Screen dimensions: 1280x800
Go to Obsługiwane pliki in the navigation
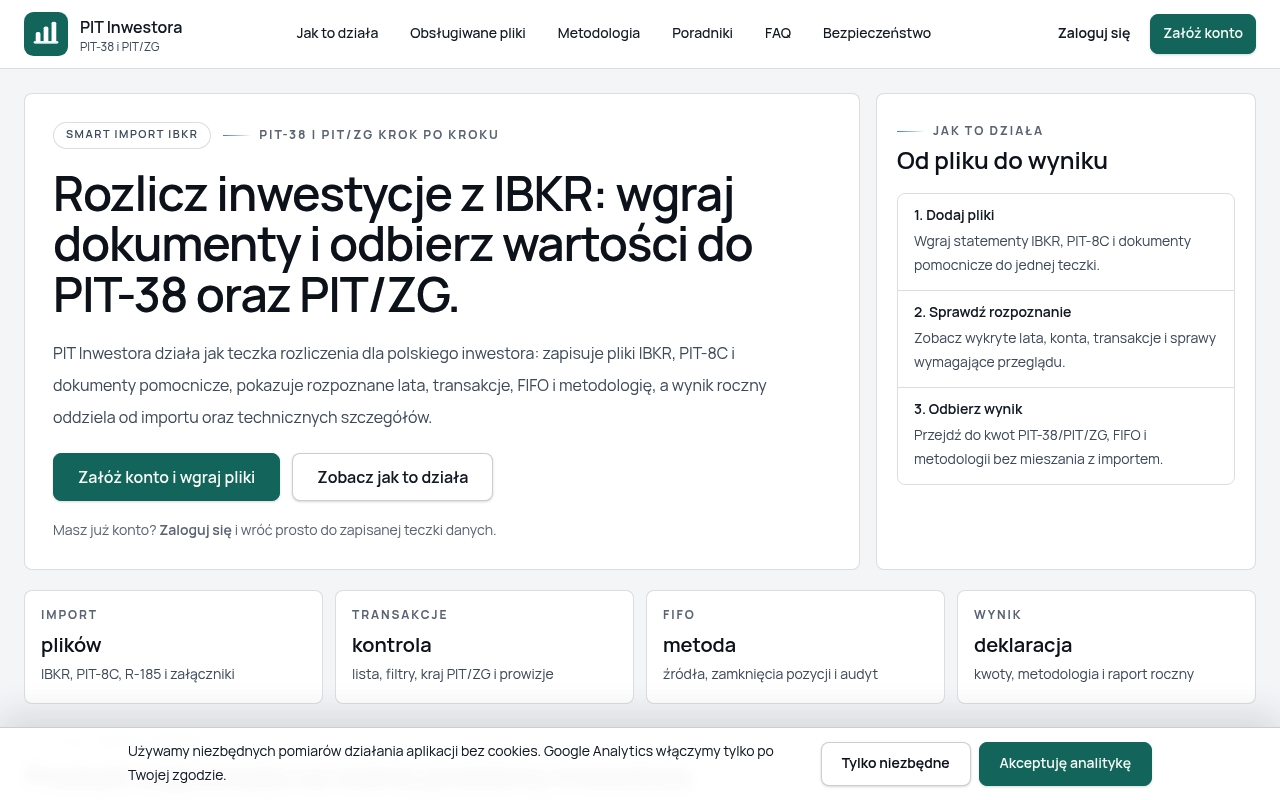468,33
